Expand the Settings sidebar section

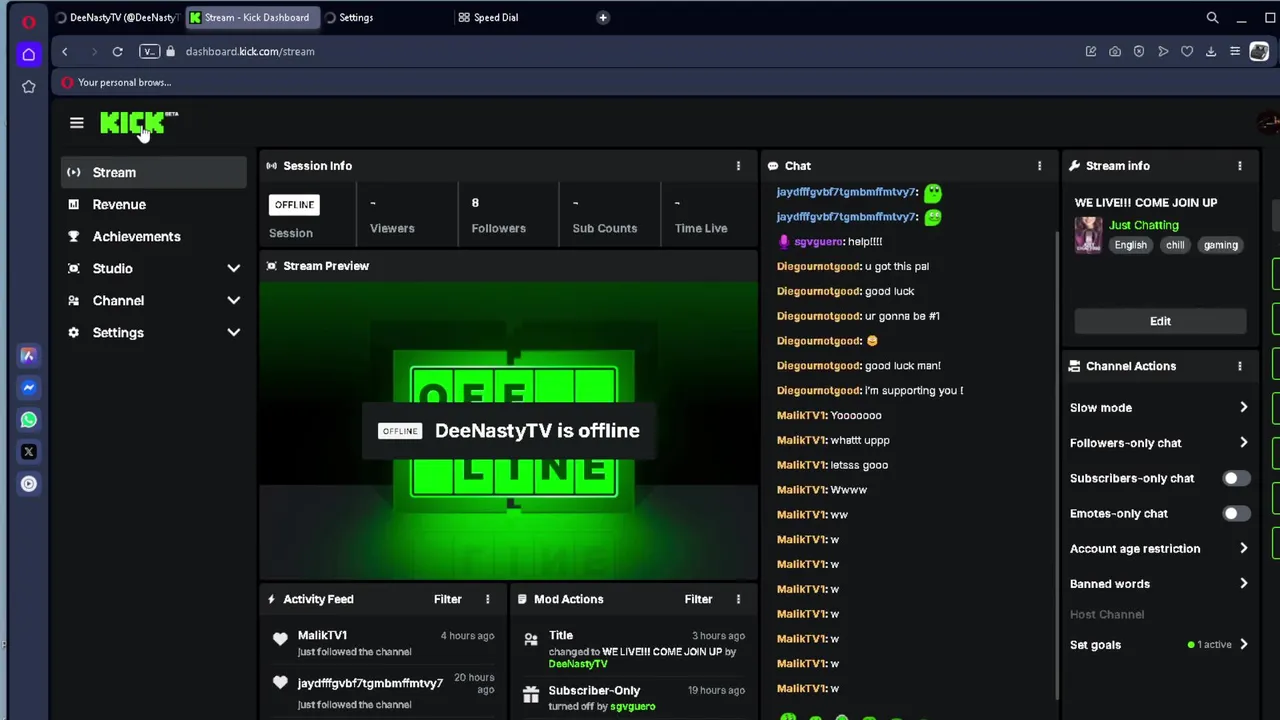233,332
